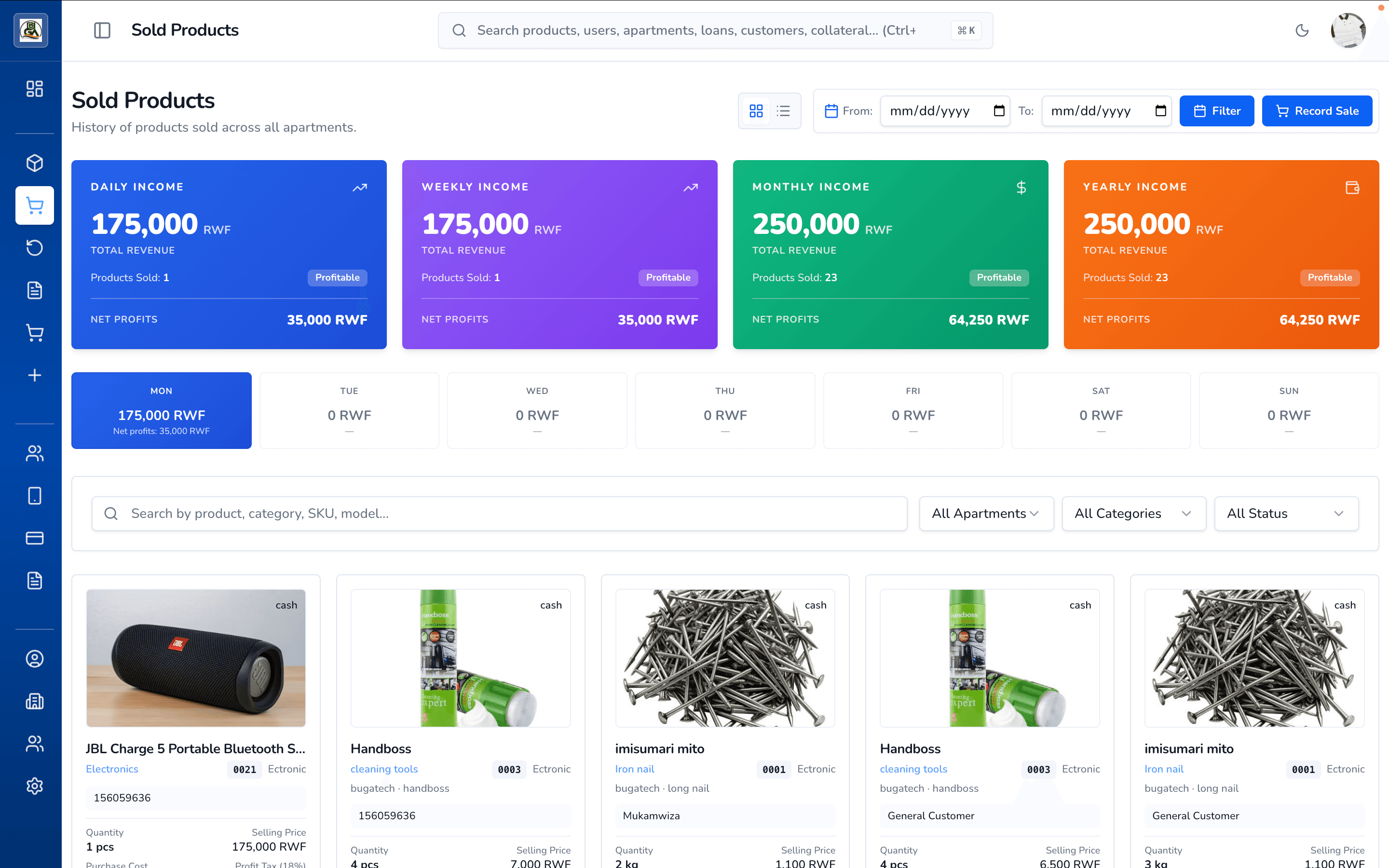Open the JBL Charge 5 speaker thumbnail

click(196, 658)
